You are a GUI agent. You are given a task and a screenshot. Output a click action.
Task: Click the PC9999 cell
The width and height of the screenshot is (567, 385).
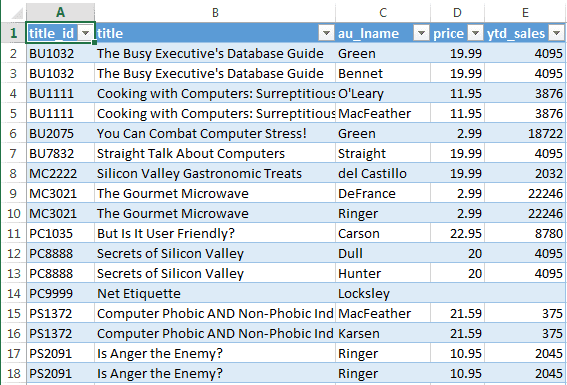60,293
